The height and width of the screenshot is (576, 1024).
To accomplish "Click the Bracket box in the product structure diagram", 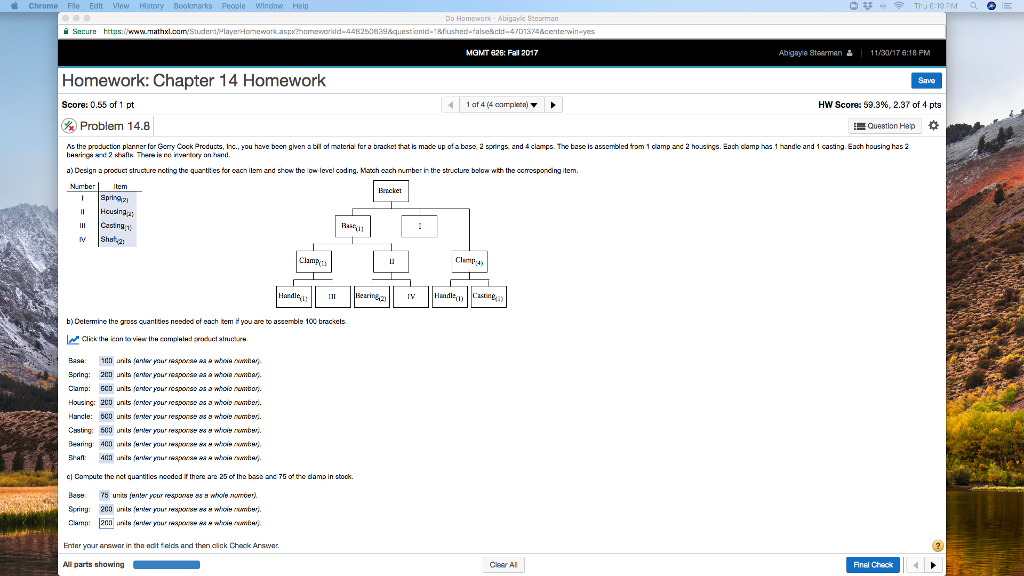I will (390, 190).
